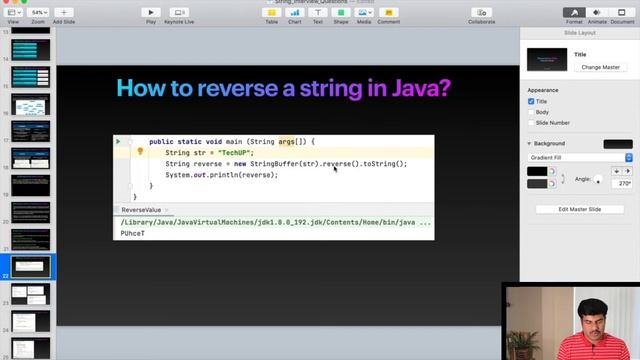Click the first gradient color well
This screenshot has width=640, height=360.
(x=537, y=171)
